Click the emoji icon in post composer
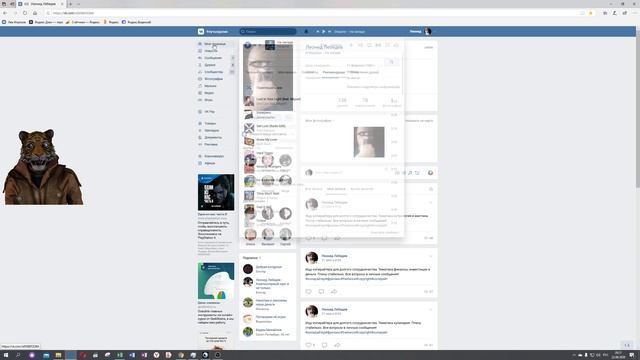 click(430, 173)
